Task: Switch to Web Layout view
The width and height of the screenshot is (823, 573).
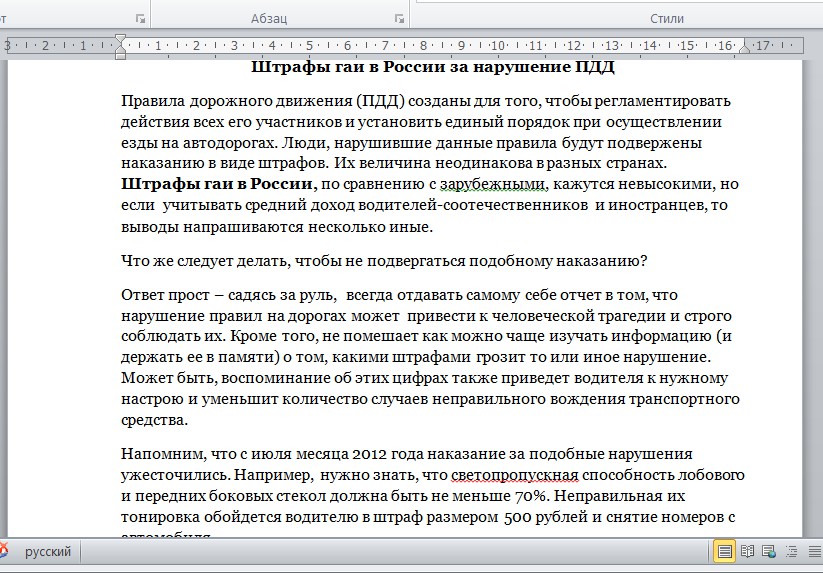Action: coord(769,551)
